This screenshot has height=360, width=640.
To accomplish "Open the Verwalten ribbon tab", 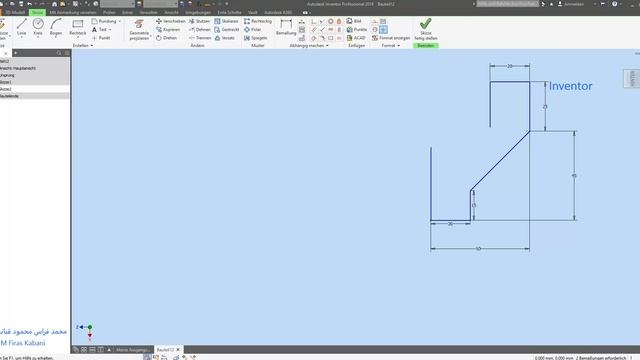I will tap(148, 12).
